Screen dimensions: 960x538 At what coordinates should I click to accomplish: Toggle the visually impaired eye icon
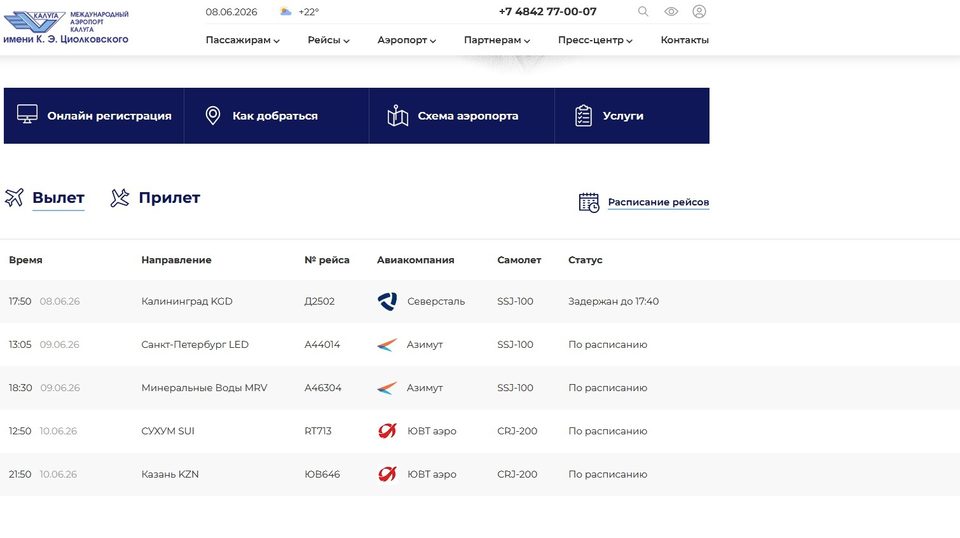(x=671, y=12)
